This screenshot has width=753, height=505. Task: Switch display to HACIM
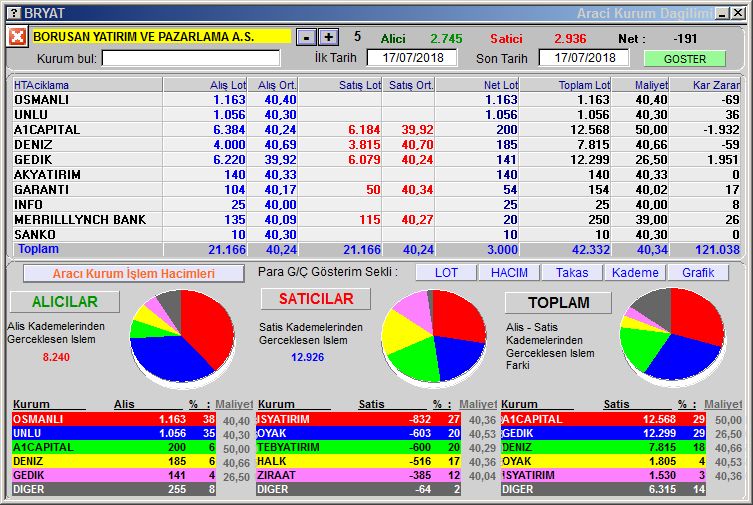[x=509, y=272]
